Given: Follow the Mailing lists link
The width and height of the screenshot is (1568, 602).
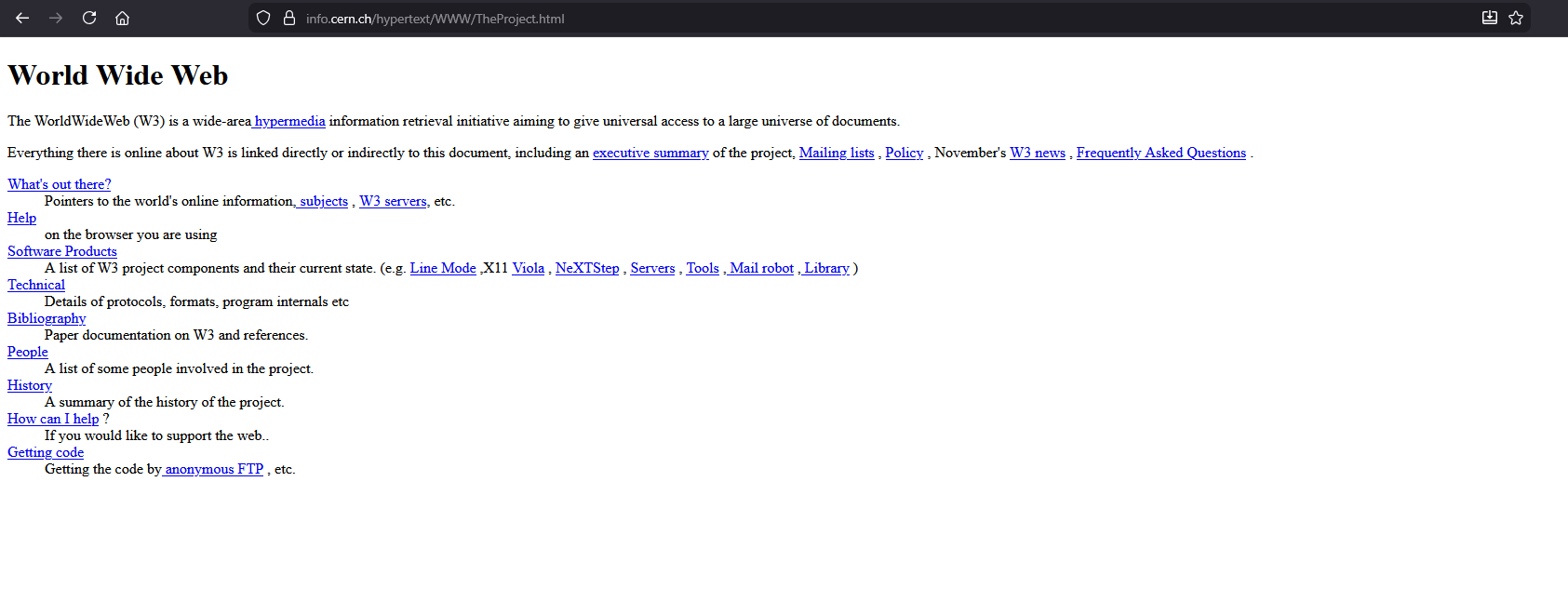Looking at the screenshot, I should tap(837, 153).
